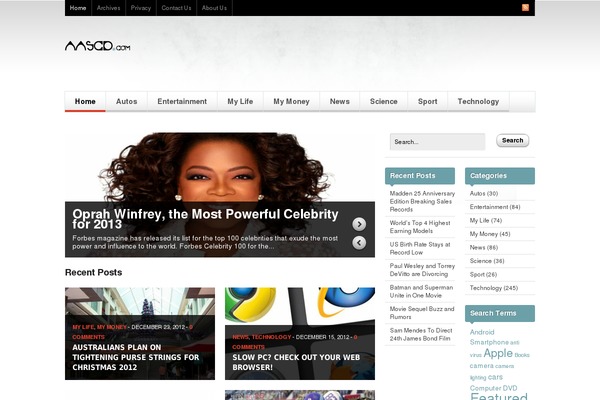The height and width of the screenshot is (400, 600).
Task: Click the Search button
Action: [x=513, y=140]
